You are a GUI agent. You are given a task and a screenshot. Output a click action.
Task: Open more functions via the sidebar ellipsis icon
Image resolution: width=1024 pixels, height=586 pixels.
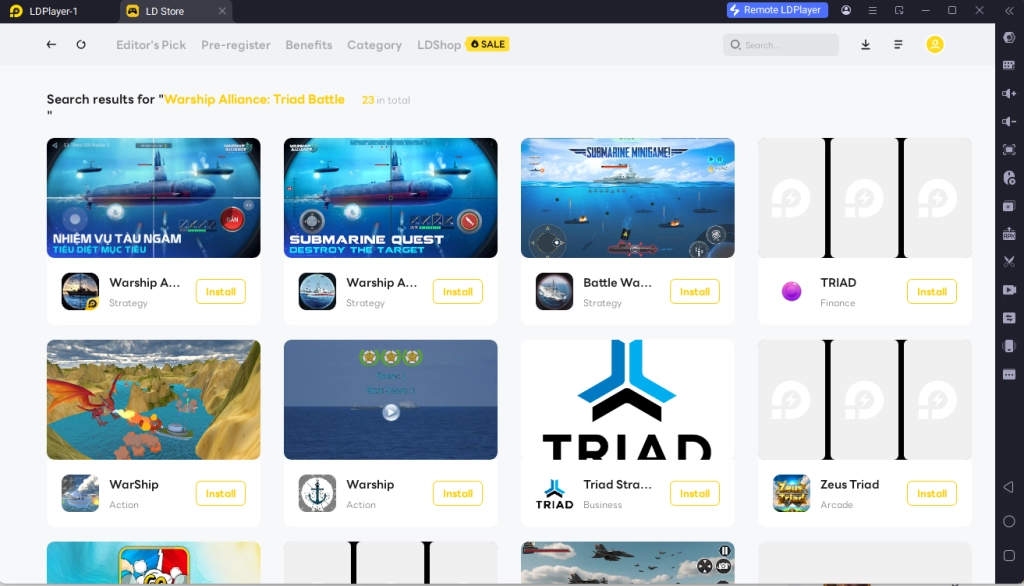(1010, 373)
